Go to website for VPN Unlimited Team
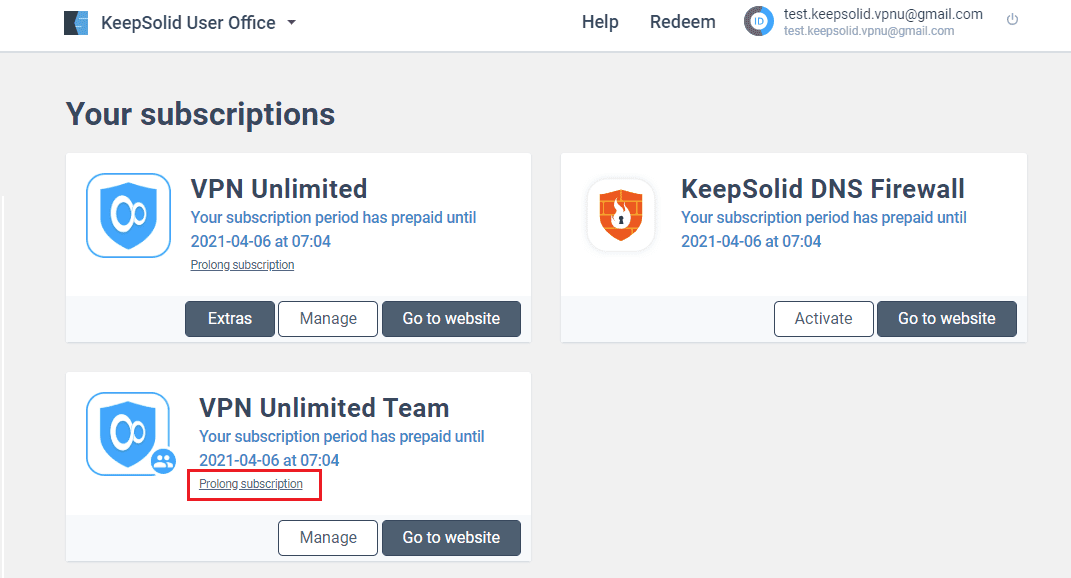Screen dimensions: 1071x578 click(451, 538)
